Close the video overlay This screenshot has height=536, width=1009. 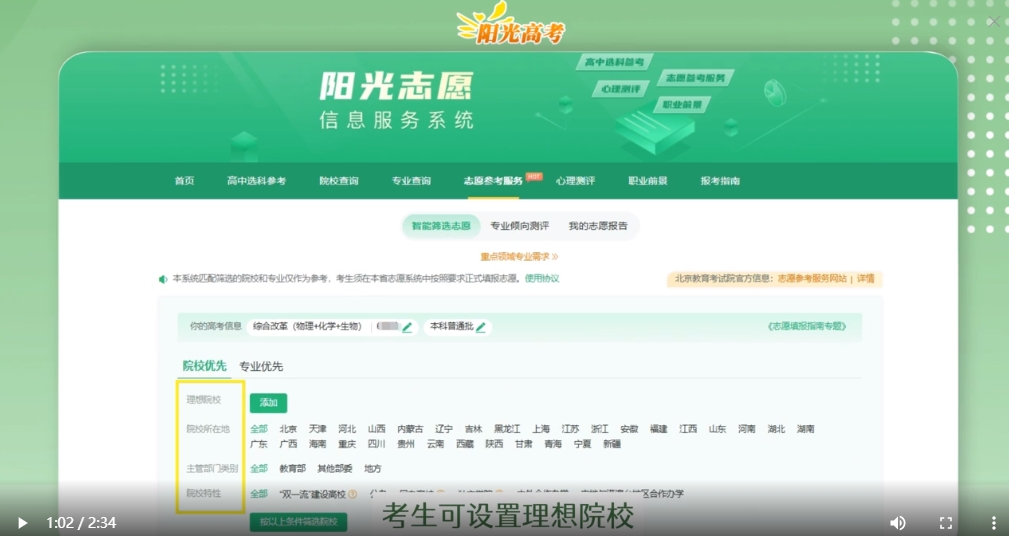point(994,22)
